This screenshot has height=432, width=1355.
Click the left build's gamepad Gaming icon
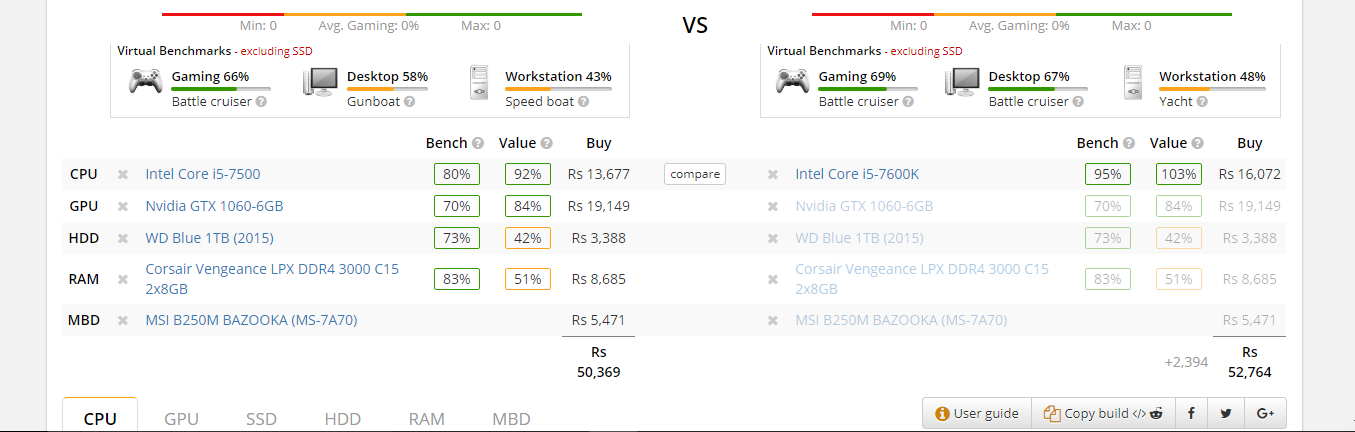pyautogui.click(x=146, y=80)
